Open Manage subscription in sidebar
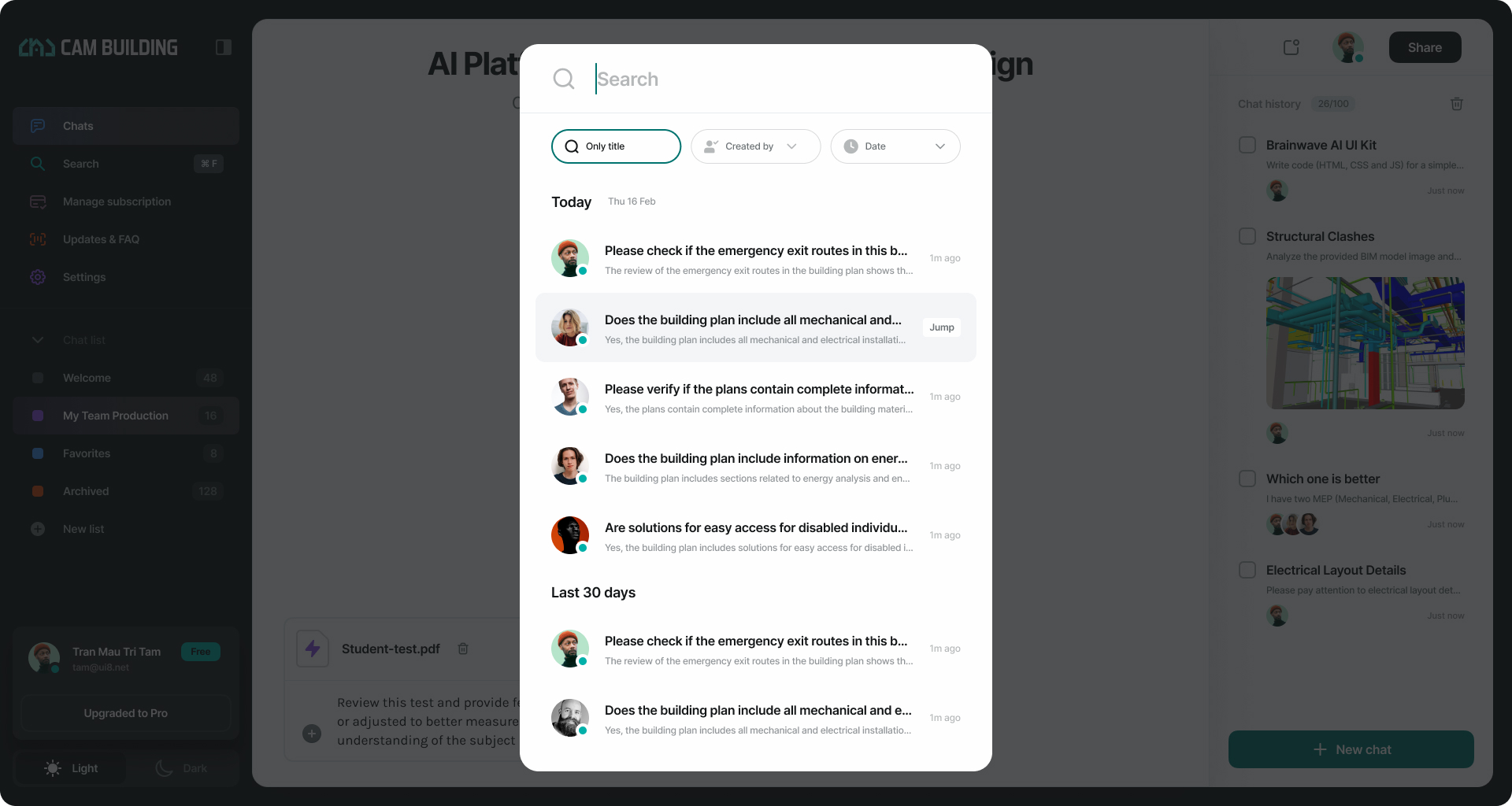The height and width of the screenshot is (806, 1512). tap(117, 201)
